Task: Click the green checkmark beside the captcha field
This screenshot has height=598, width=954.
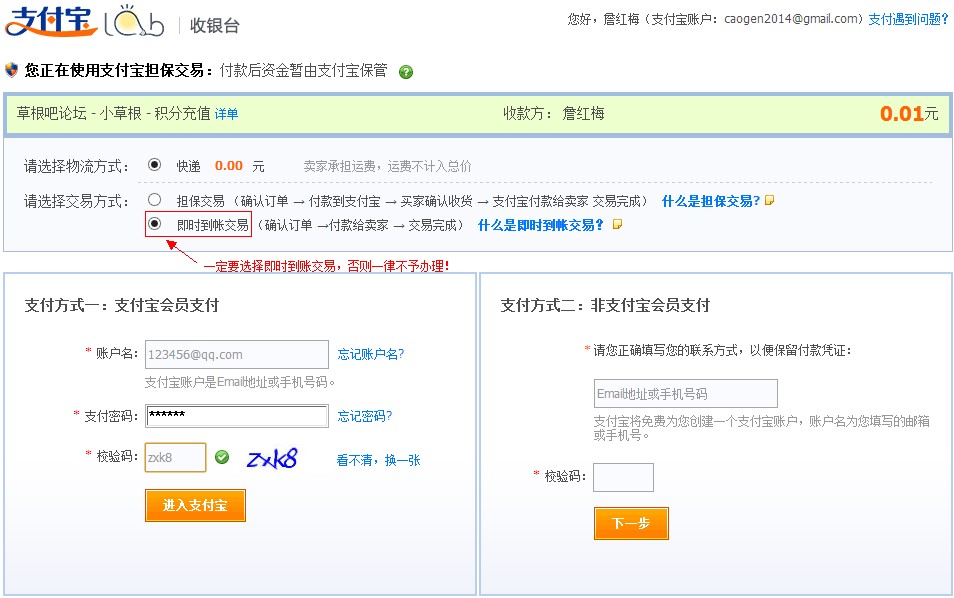Action: (222, 457)
